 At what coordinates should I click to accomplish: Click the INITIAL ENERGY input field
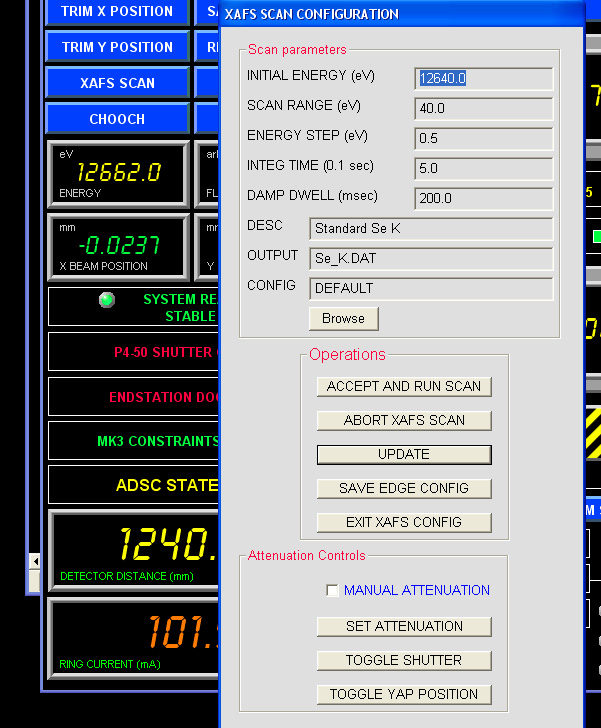[483, 78]
